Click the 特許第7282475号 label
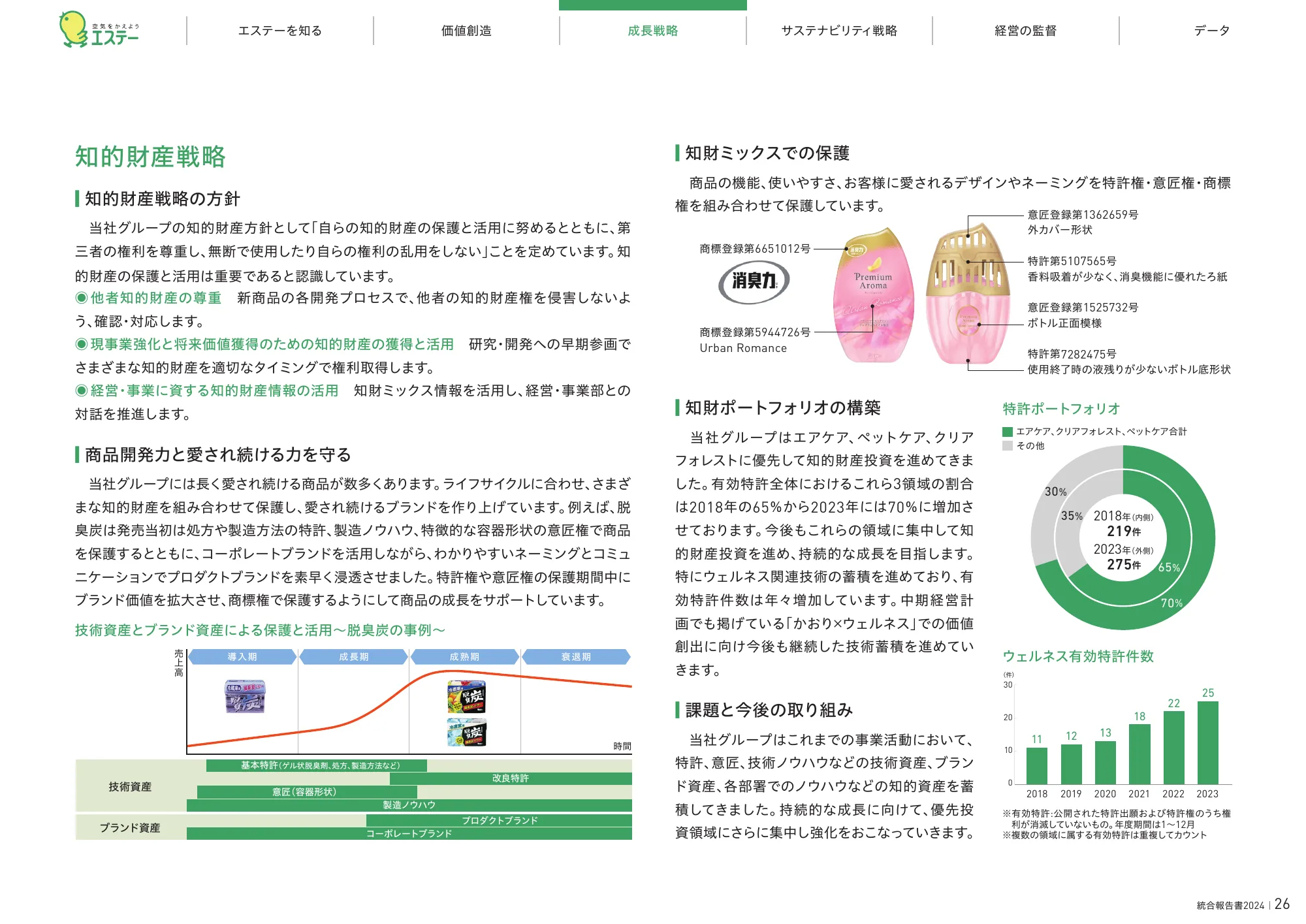Viewport: 1306px width, 924px height. point(1072,353)
